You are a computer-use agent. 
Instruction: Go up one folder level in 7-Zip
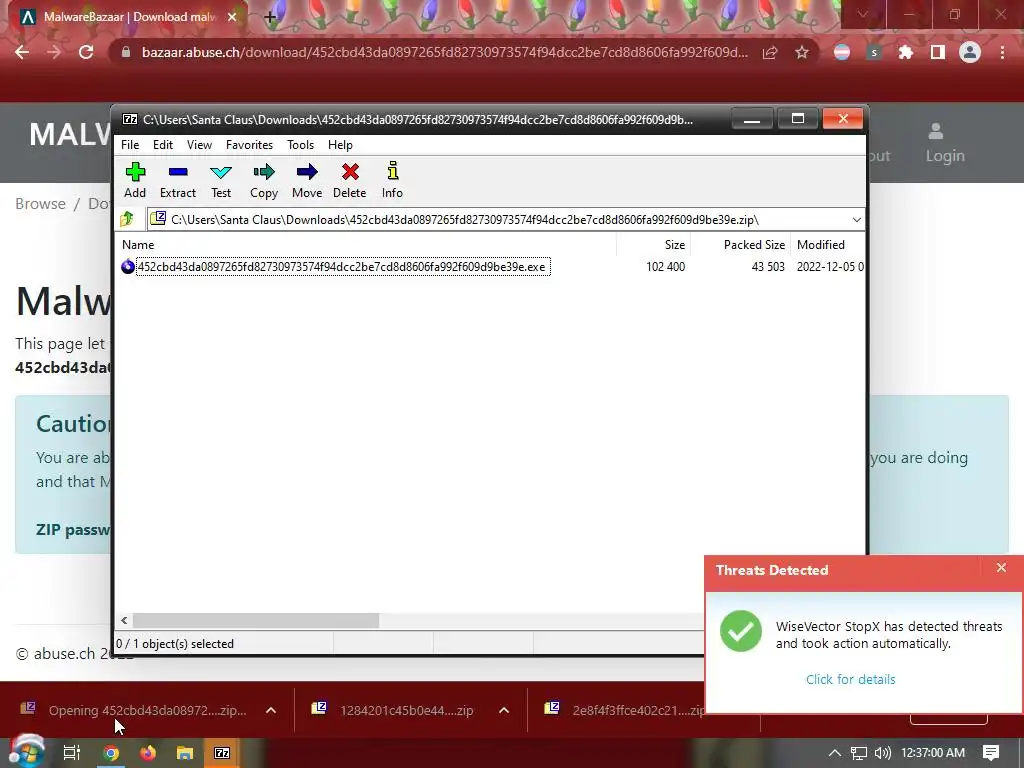[x=127, y=219]
